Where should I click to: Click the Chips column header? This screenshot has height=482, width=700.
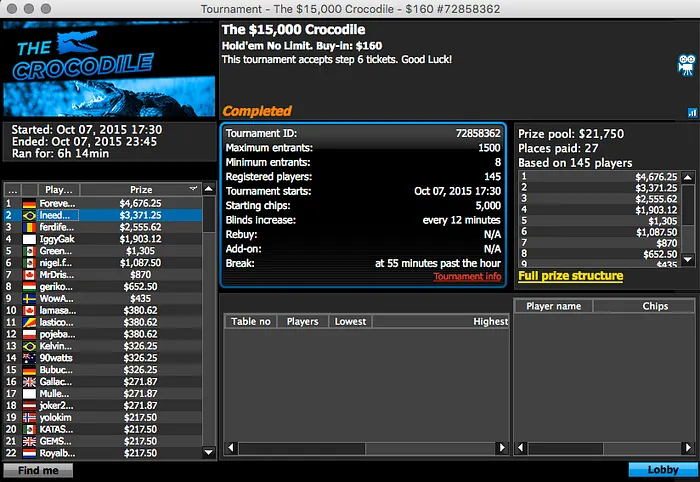tap(655, 306)
